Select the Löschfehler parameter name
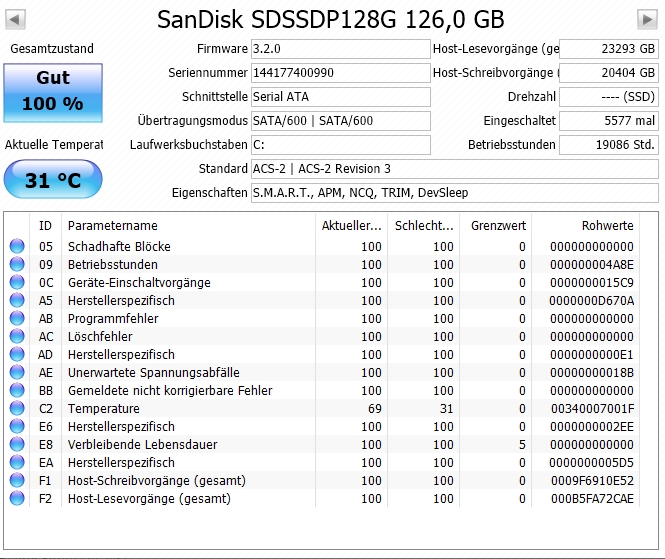Image resolution: width=665 pixels, height=559 pixels. 100,336
